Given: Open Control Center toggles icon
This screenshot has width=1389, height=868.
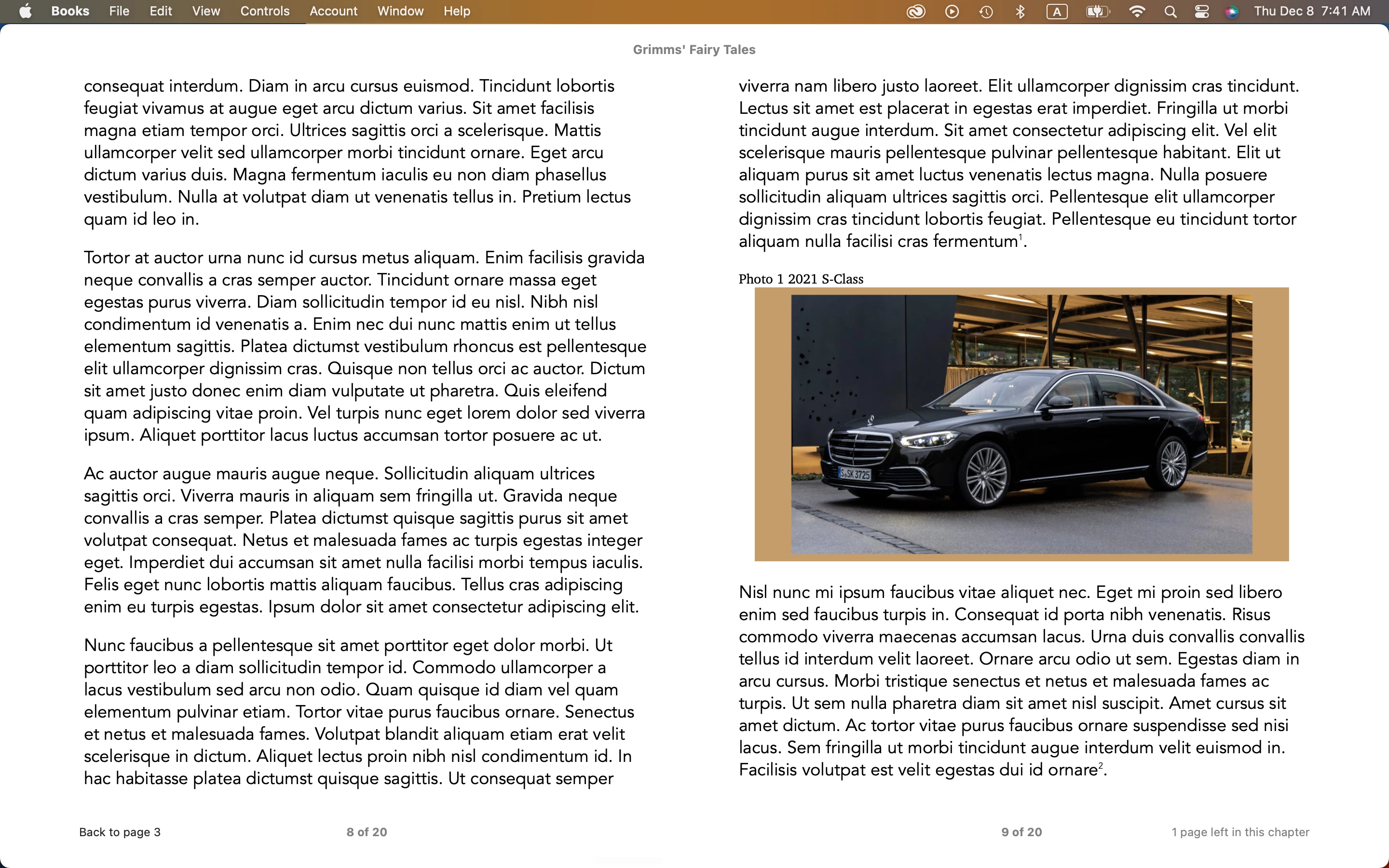Looking at the screenshot, I should tap(1201, 12).
